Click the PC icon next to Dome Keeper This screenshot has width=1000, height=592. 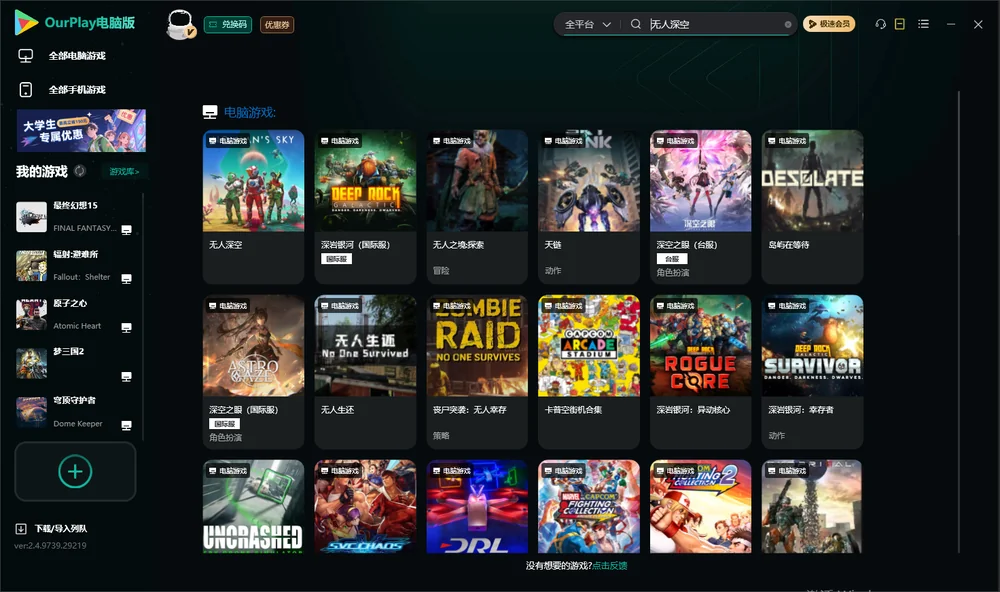click(126, 426)
